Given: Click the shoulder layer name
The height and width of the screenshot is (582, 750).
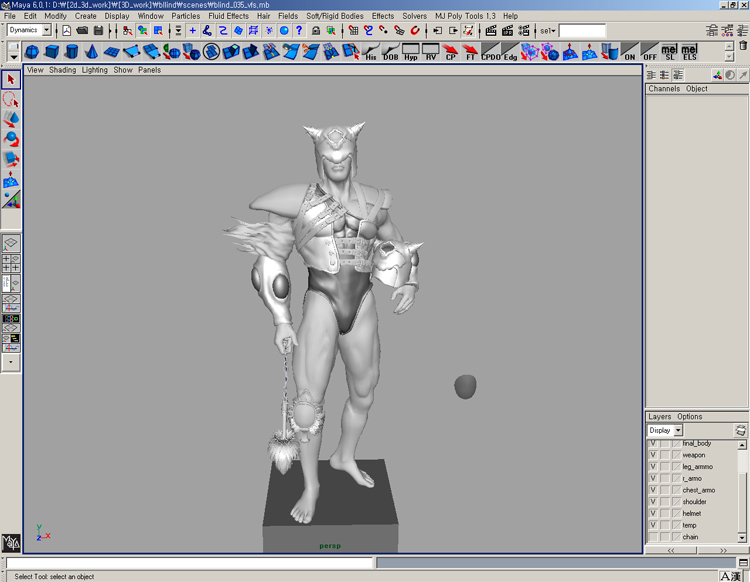Looking at the screenshot, I should [x=694, y=502].
